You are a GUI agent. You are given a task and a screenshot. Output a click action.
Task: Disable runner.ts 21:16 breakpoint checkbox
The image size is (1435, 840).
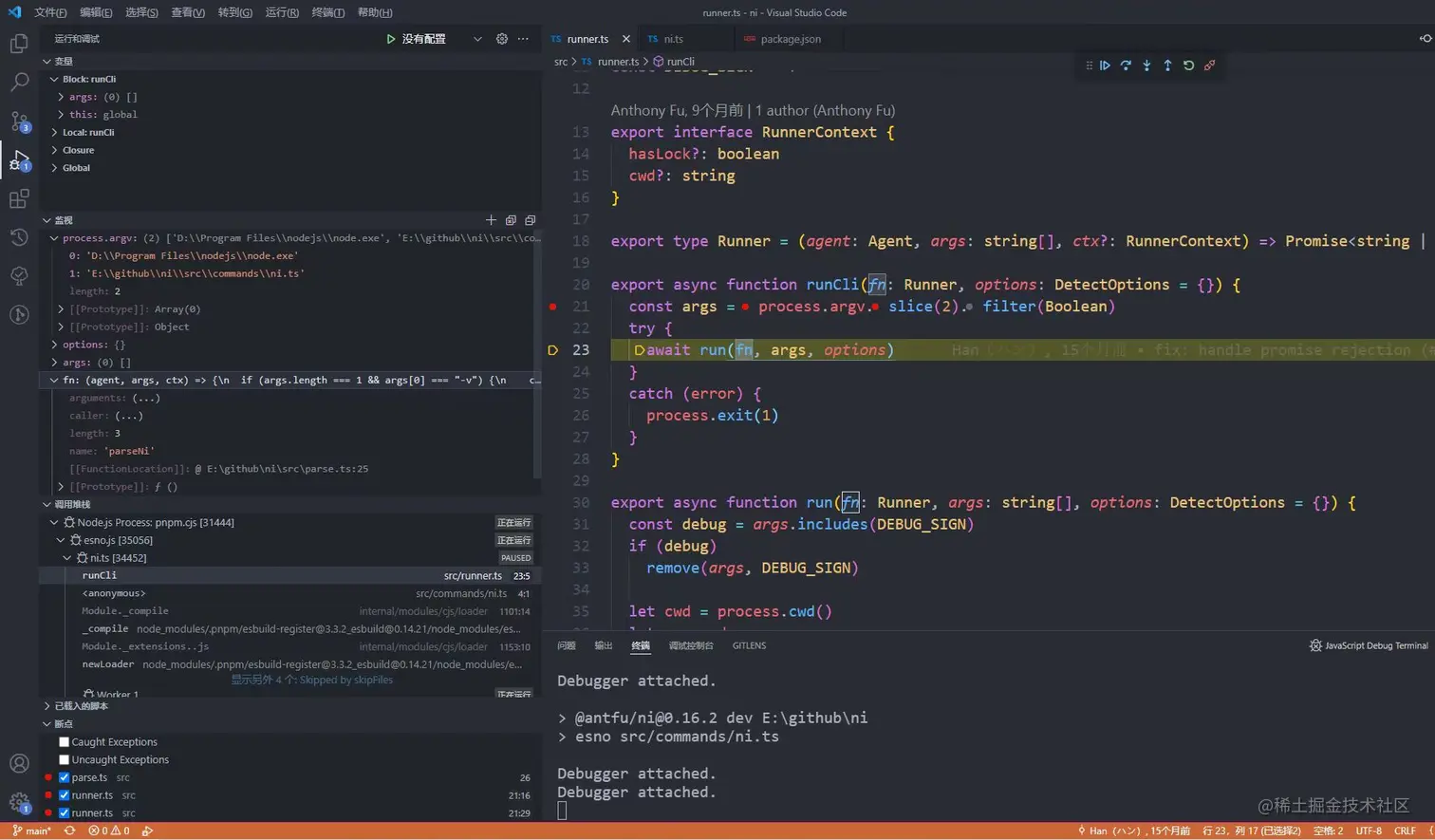(x=64, y=795)
